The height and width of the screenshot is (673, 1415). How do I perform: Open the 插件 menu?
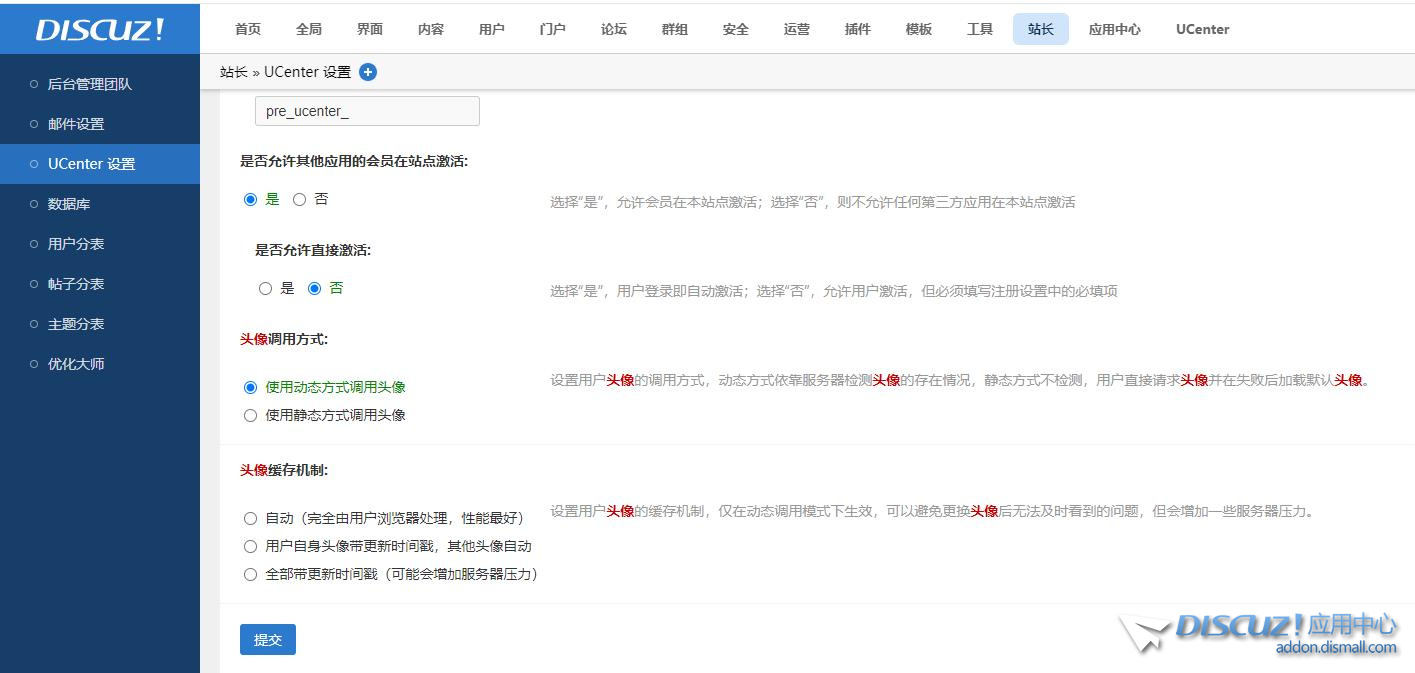point(857,29)
